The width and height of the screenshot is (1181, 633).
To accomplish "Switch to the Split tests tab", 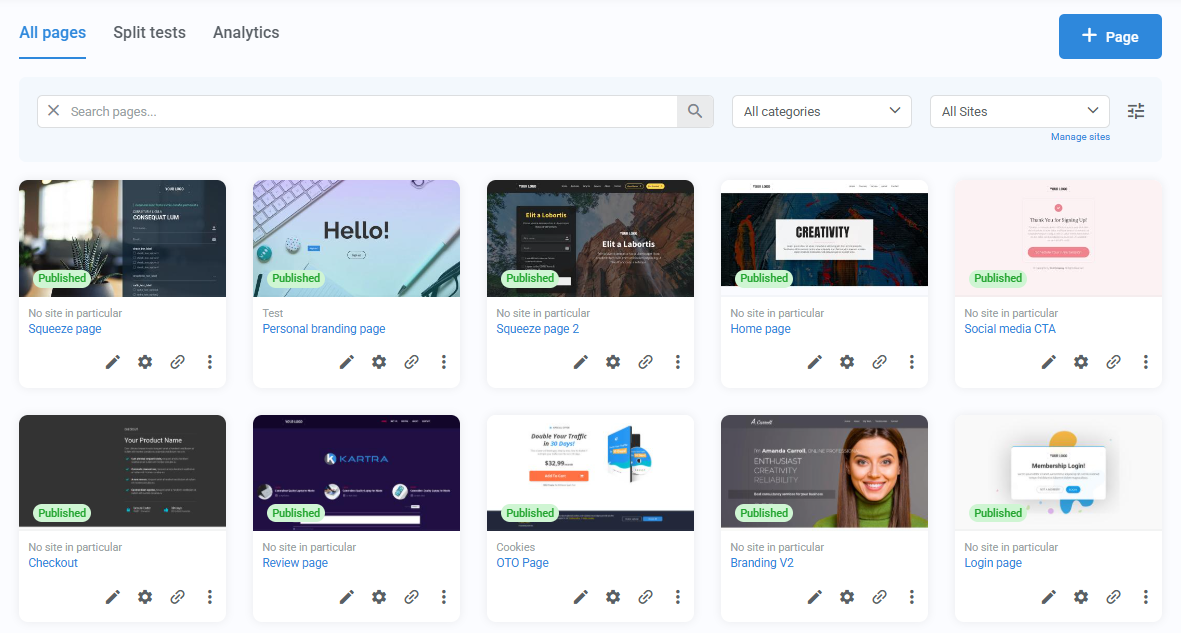I will pyautogui.click(x=149, y=32).
